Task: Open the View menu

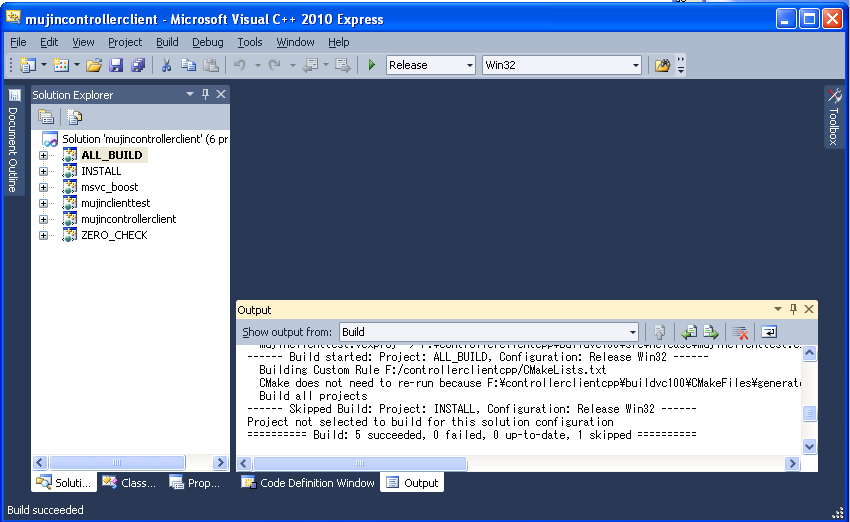Action: (83, 42)
